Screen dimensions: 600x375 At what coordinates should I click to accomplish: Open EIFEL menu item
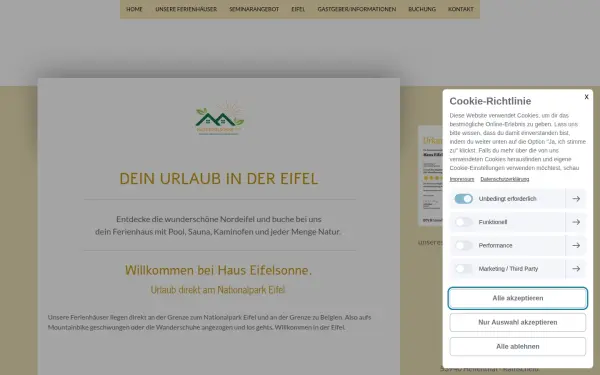298,9
